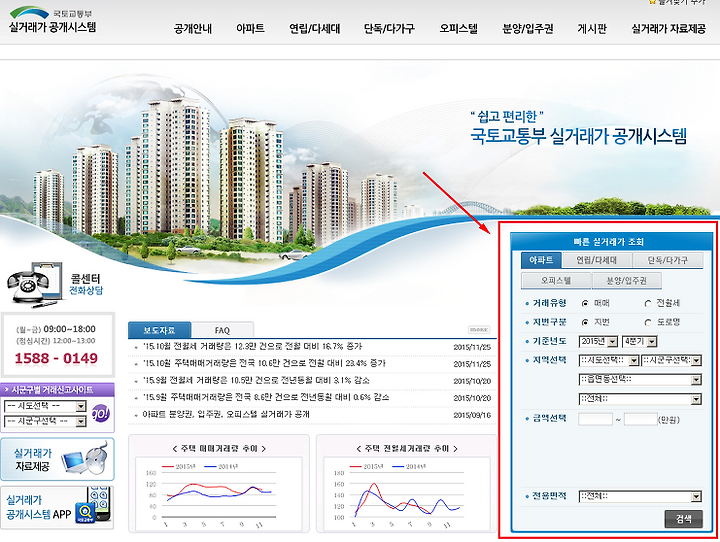The image size is (720, 542).
Task: Select the 분양/입주권 tab in the quick search panel
Action: click(626, 280)
